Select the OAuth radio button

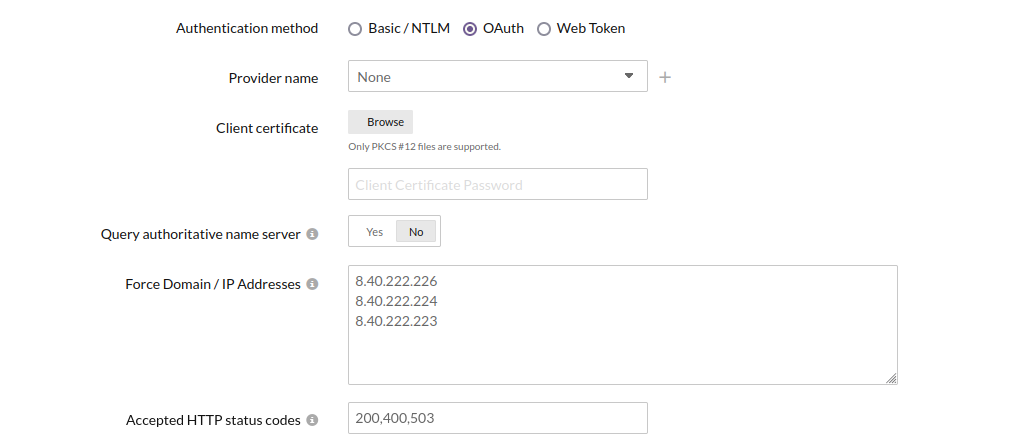click(470, 29)
